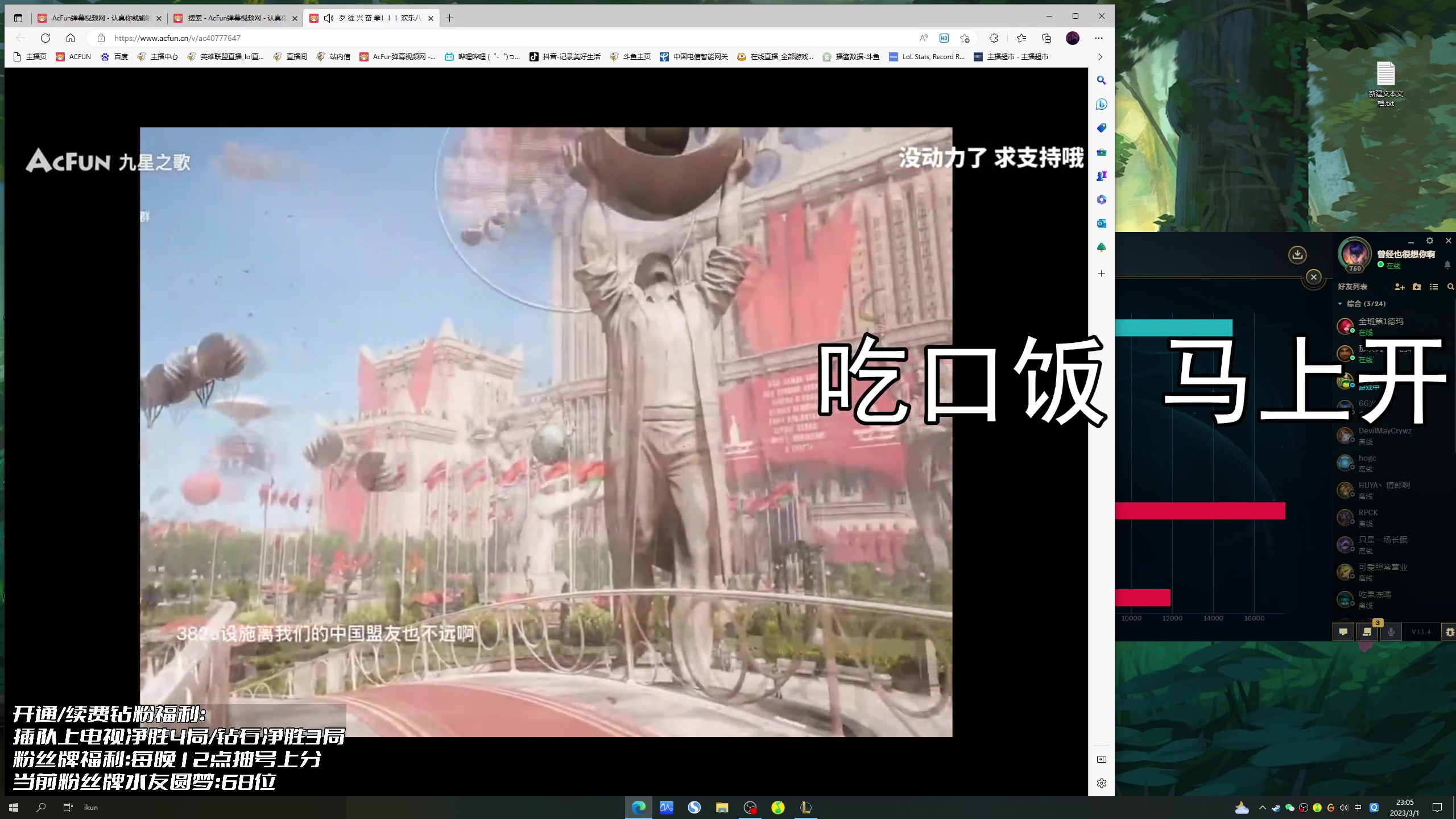Image resolution: width=1456 pixels, height=819 pixels.
Task: Open Games chess icon in Edge sidebar
Action: (1101, 176)
